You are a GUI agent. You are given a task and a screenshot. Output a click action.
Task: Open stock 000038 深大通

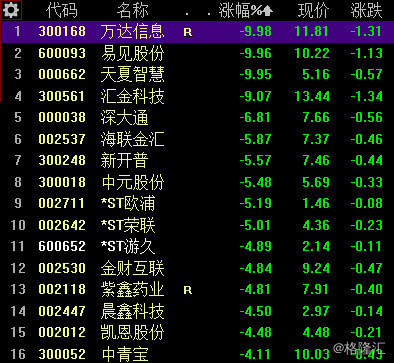click(198, 118)
